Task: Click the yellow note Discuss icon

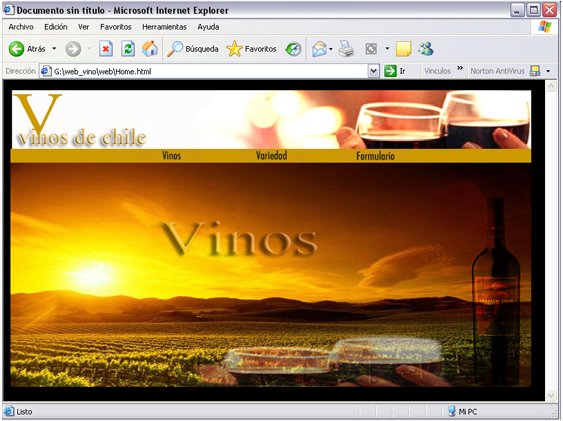Action: point(404,49)
